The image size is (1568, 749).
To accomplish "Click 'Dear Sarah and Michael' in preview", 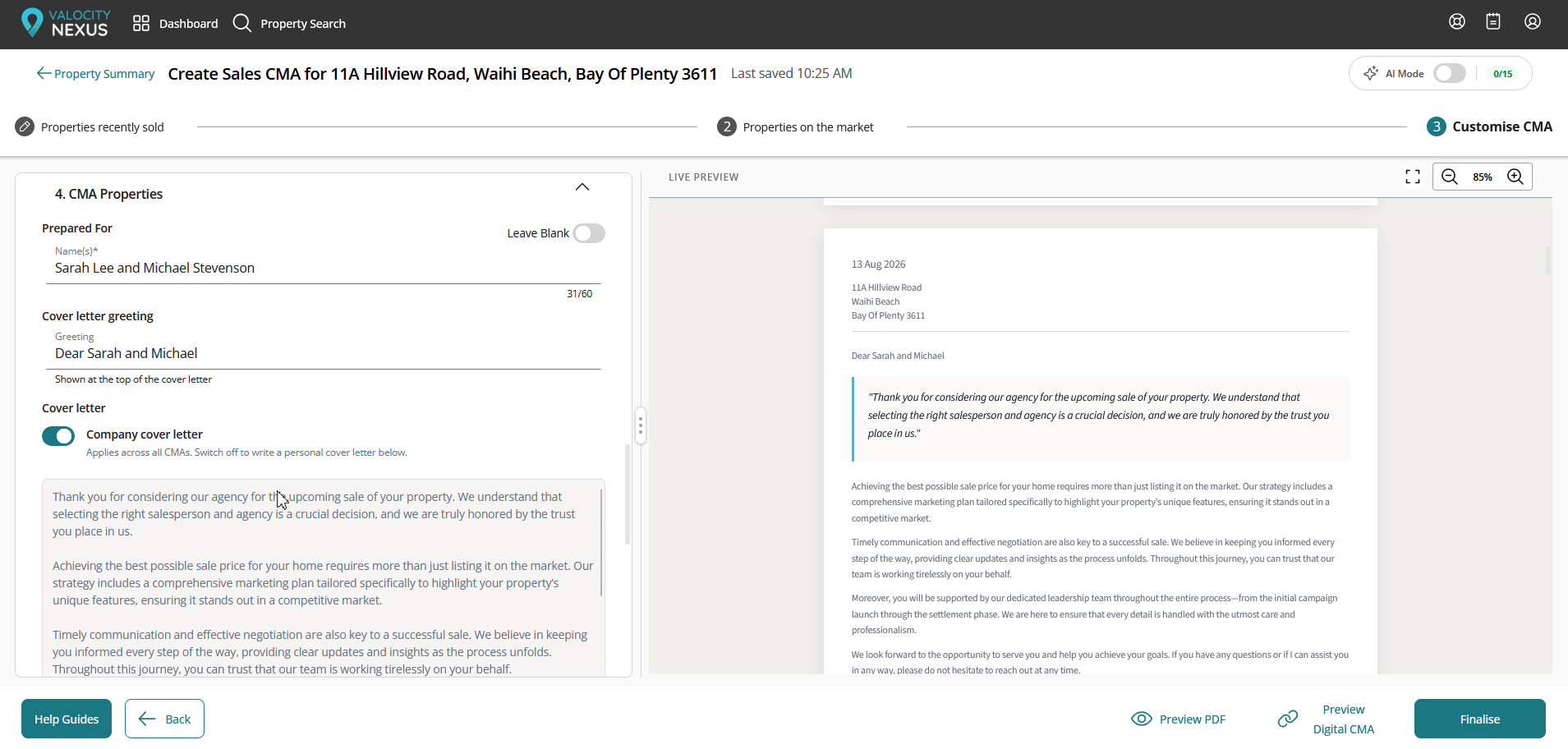I will coord(898,356).
